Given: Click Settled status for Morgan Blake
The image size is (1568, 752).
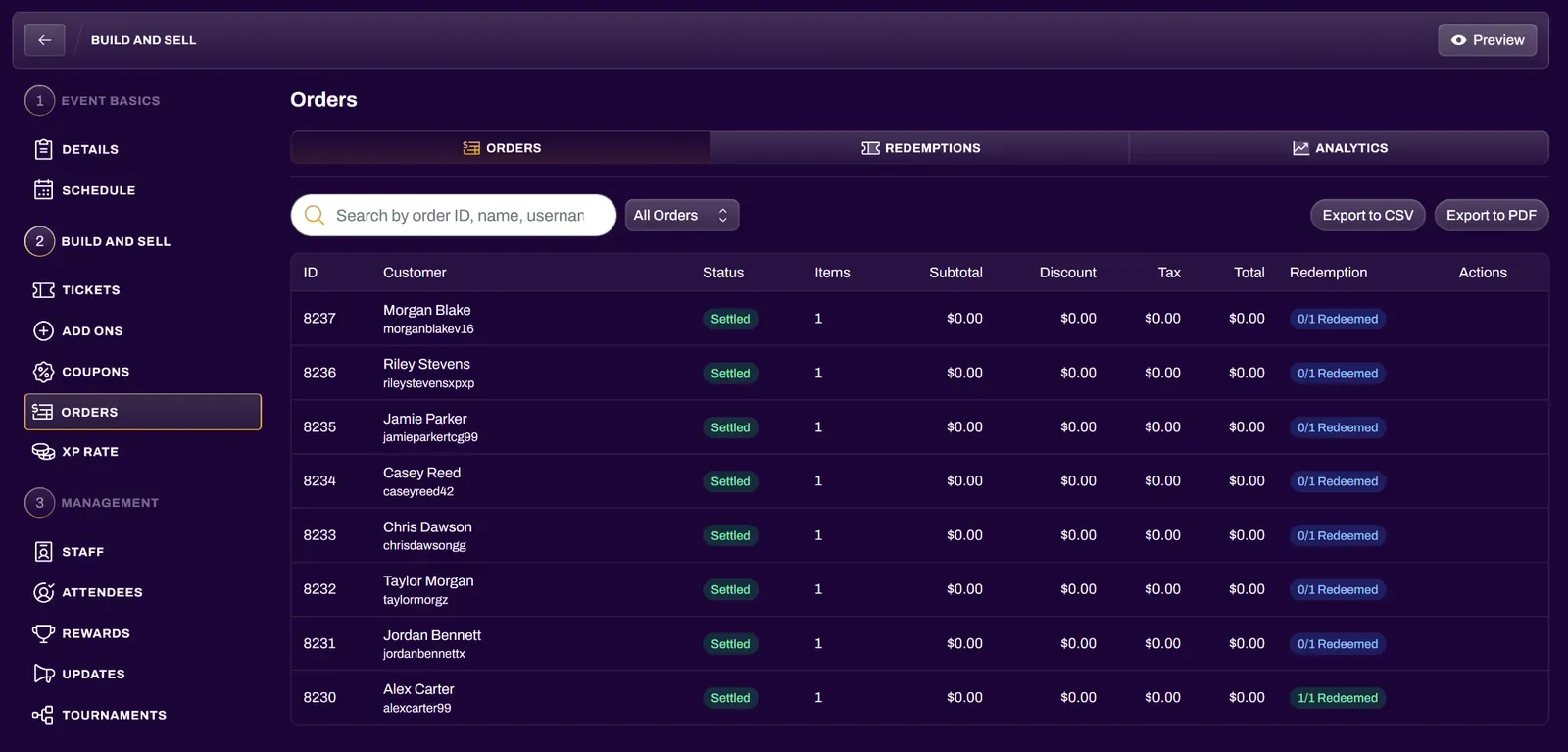Looking at the screenshot, I should pyautogui.click(x=730, y=319).
